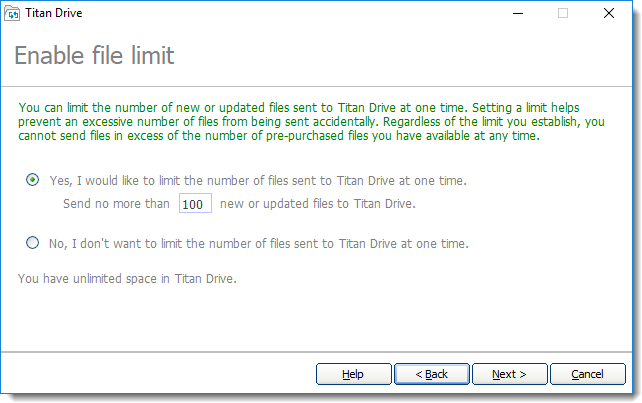Screen dimensions: 642x403
Task: Click the 'Yes, I would like to limit' option text
Action: (x=258, y=181)
